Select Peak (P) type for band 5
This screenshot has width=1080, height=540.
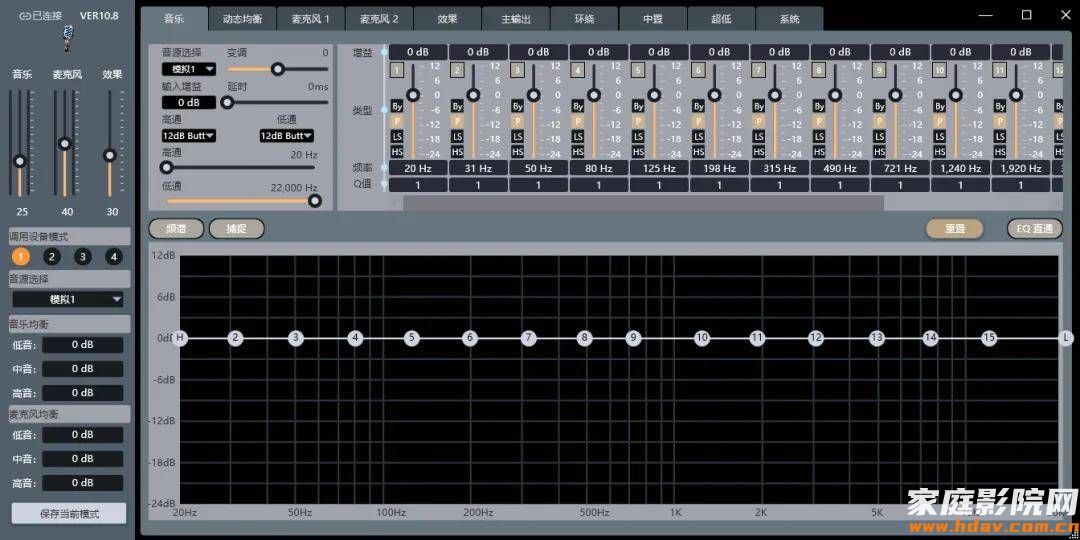coord(638,121)
